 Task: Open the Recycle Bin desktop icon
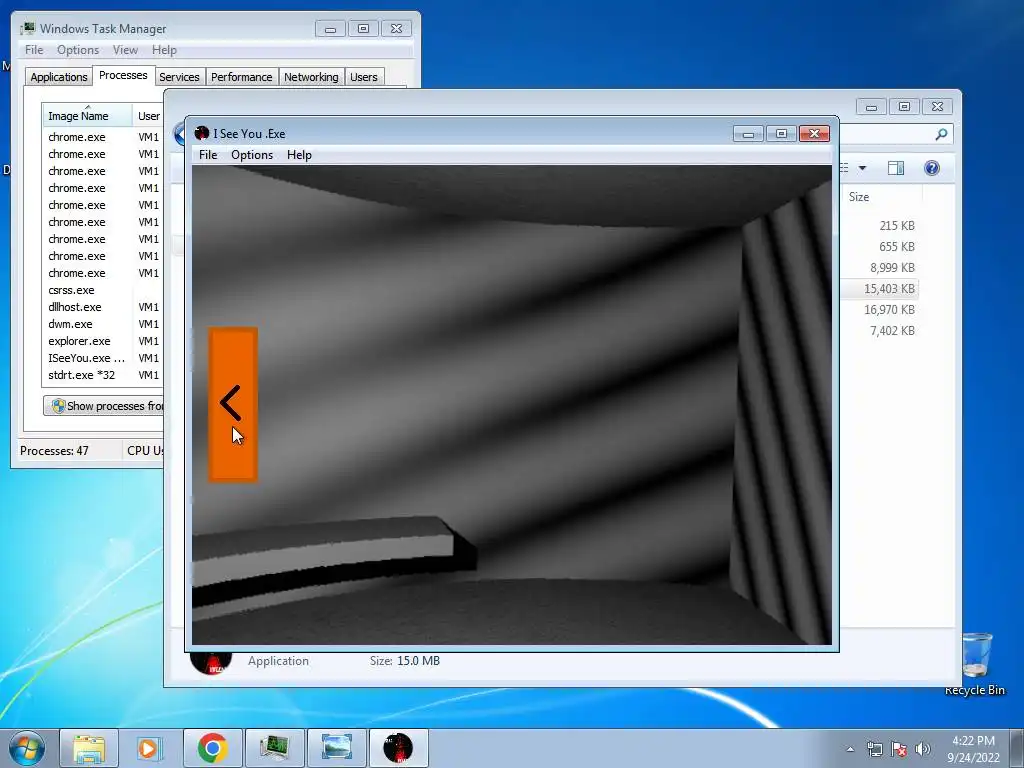coord(975,664)
